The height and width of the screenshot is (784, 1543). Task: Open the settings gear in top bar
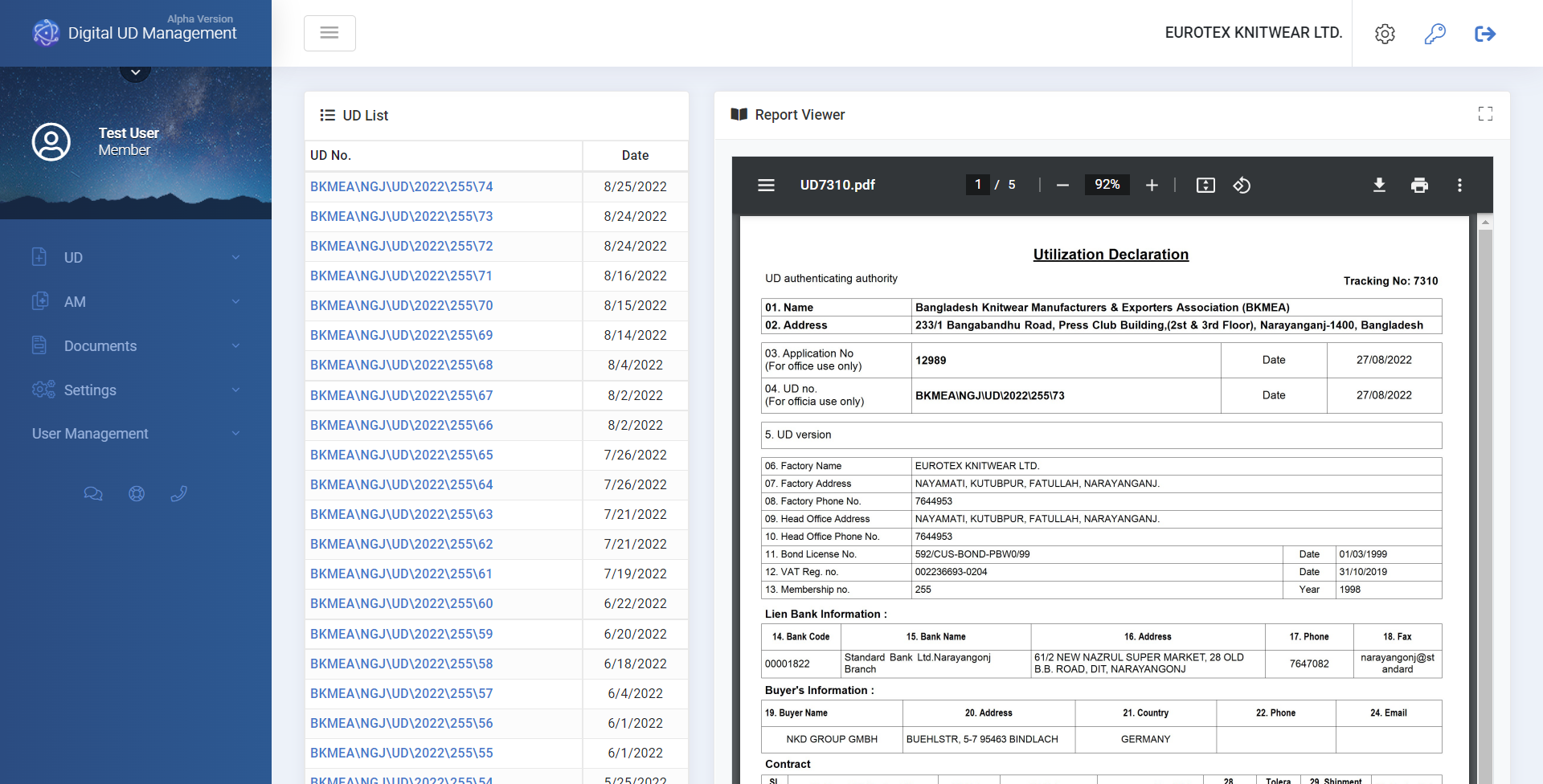point(1385,34)
